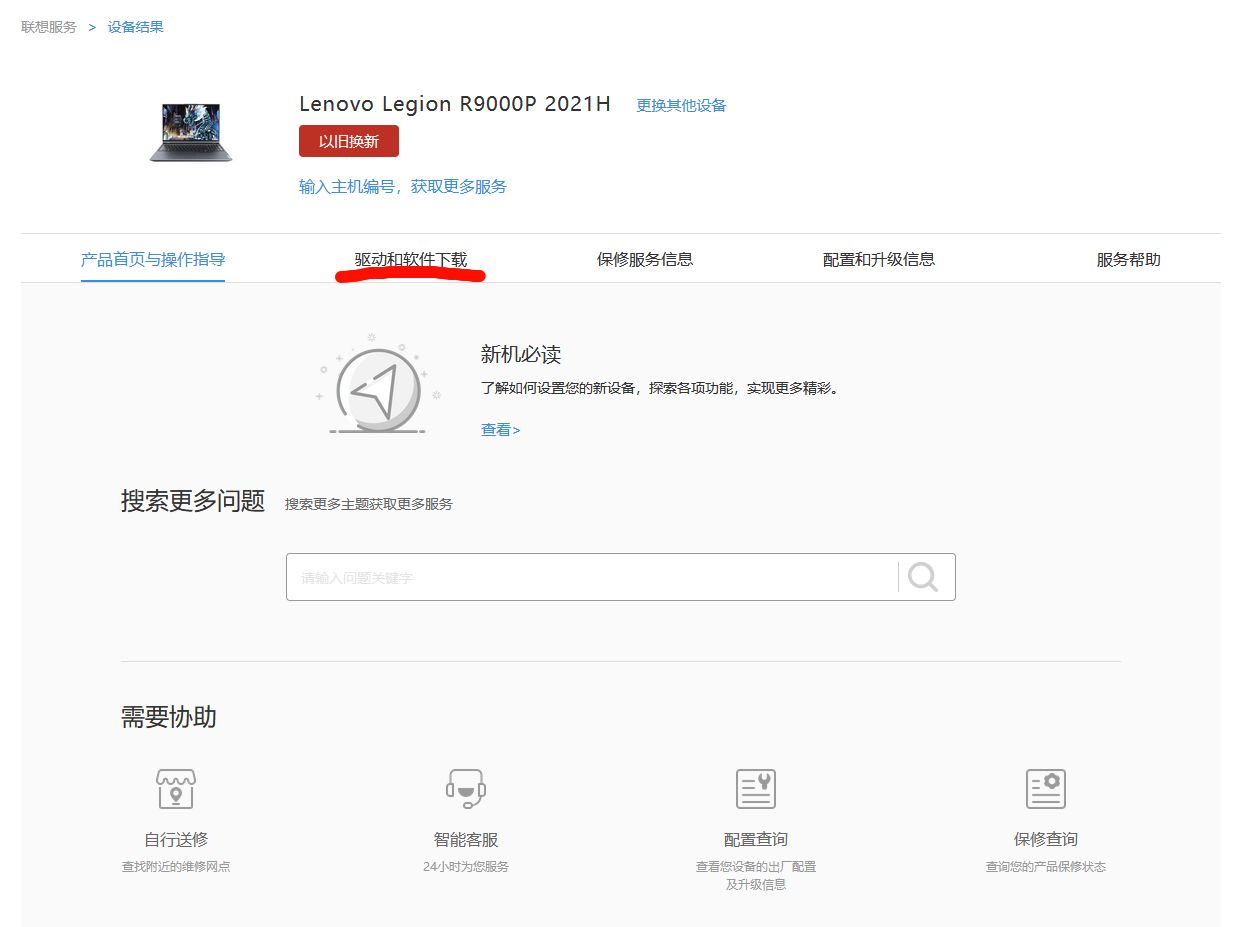
Task: Click 查看您设备的出厂配置及升级信息 text
Action: (x=756, y=876)
